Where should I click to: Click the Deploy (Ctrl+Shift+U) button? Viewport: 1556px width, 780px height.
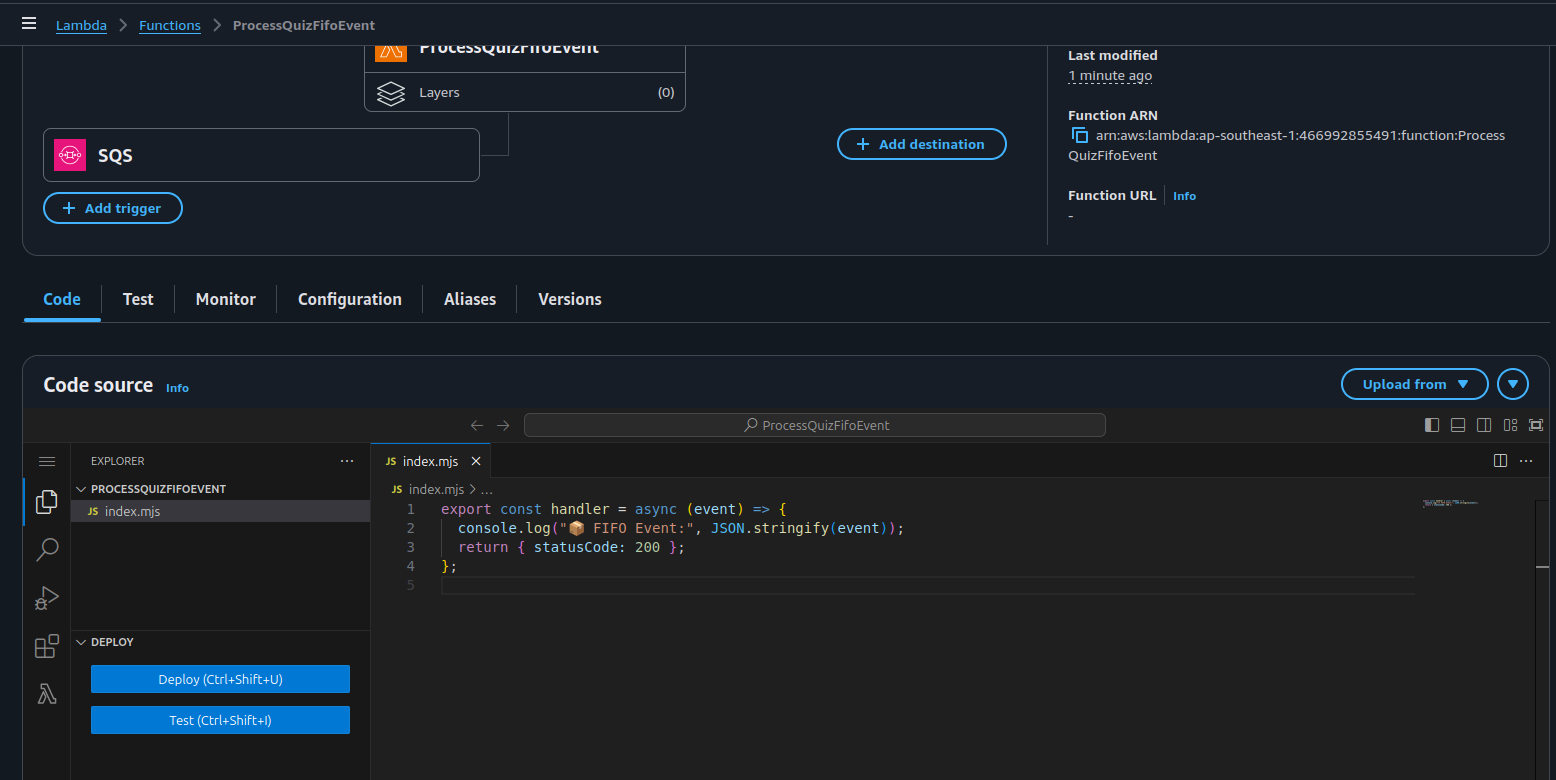click(x=220, y=679)
